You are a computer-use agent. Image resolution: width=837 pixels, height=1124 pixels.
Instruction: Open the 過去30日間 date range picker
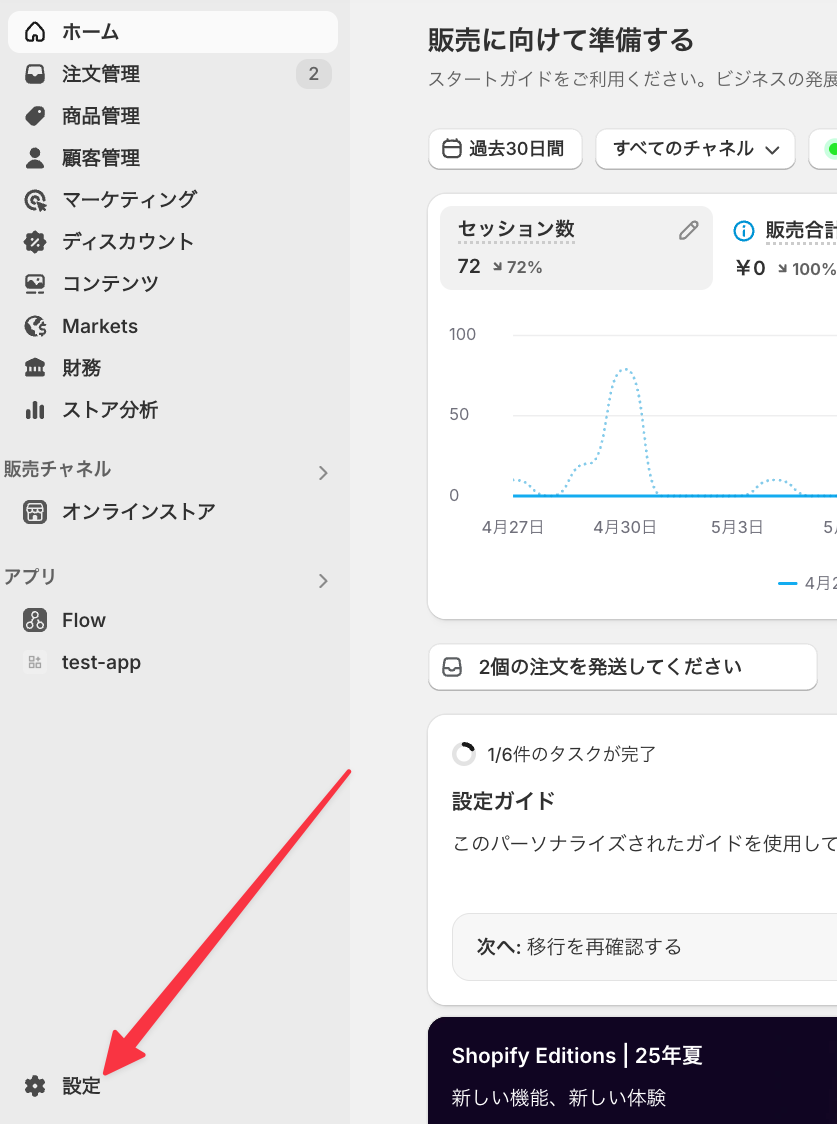coord(505,149)
